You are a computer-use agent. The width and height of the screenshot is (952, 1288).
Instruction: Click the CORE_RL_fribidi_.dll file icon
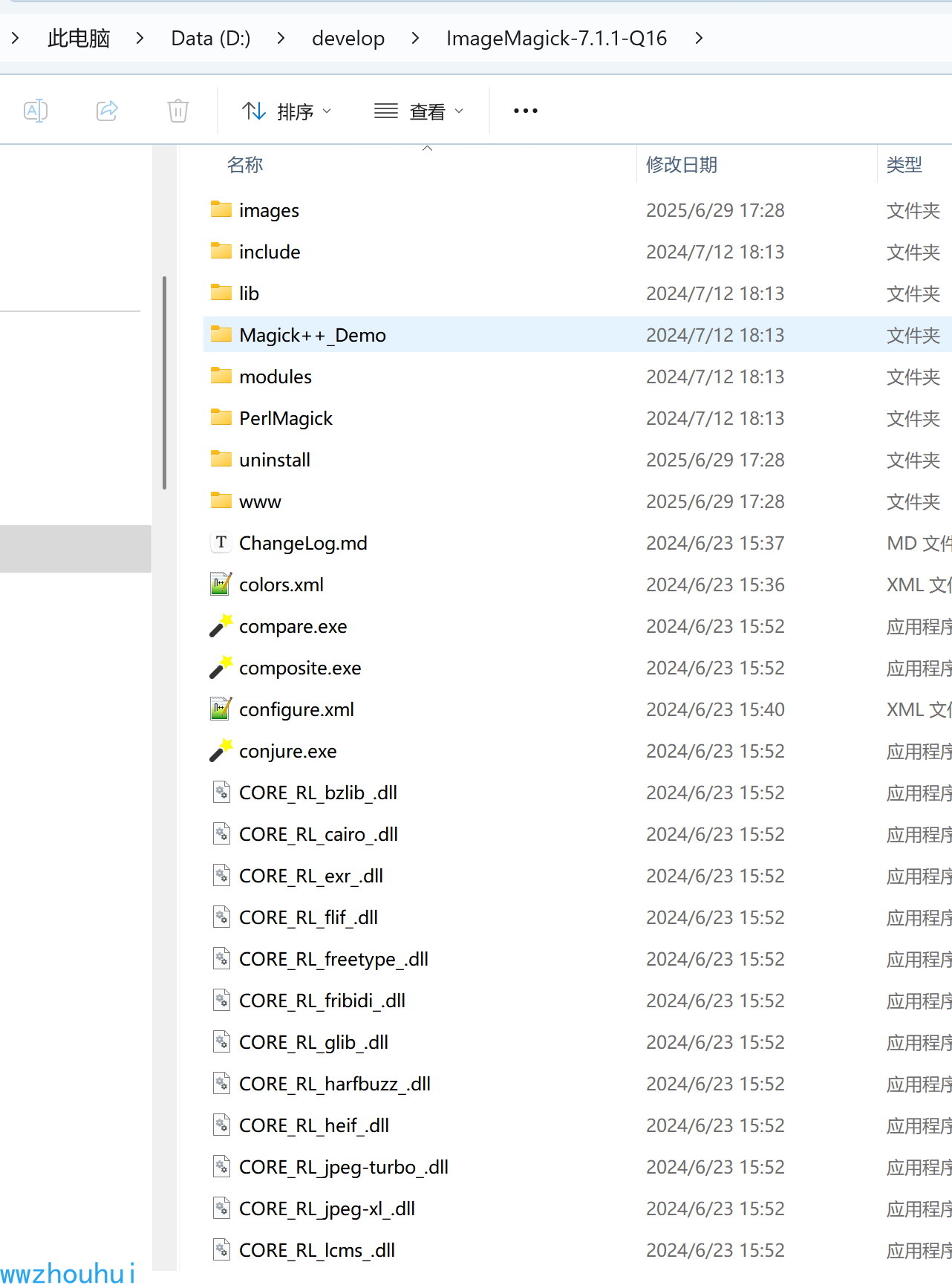221,1001
